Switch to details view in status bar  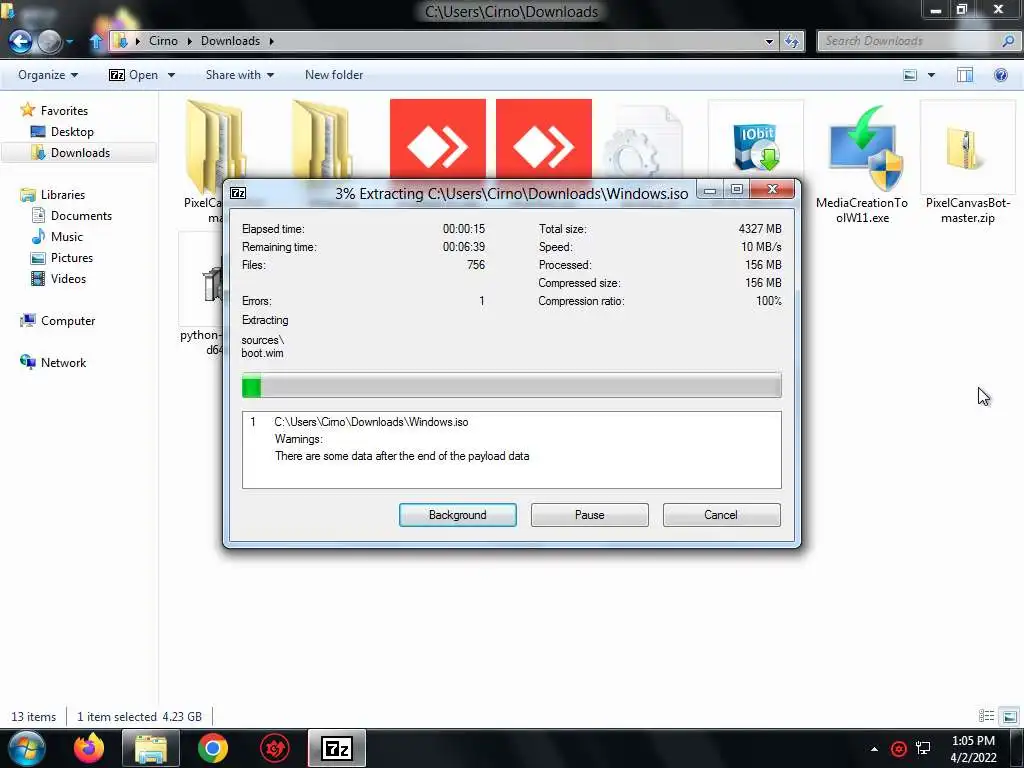coord(986,716)
